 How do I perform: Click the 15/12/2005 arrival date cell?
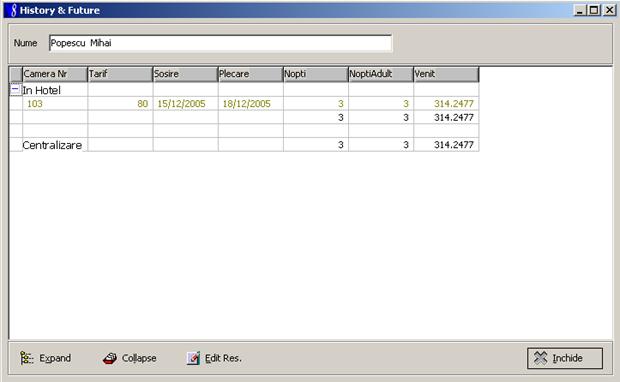click(185, 104)
